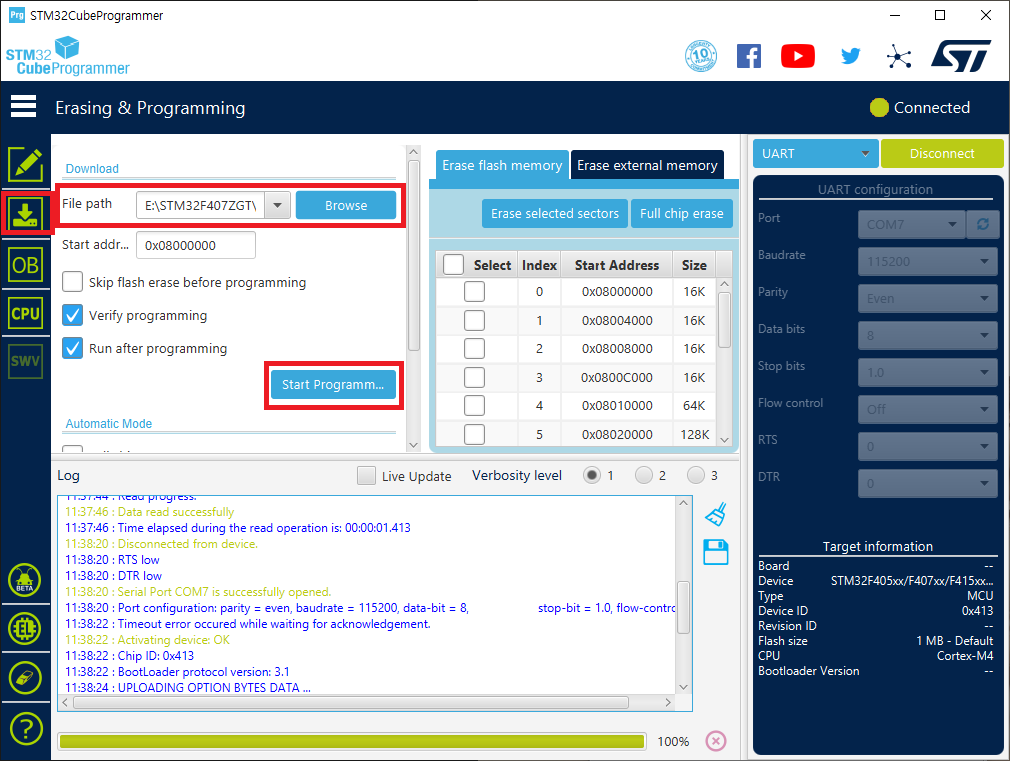Open the eraser external loader icon

(x=25, y=678)
